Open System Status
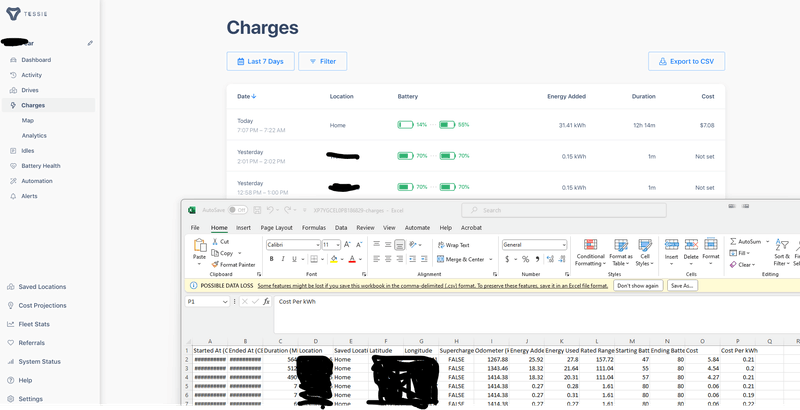The width and height of the screenshot is (800, 410). point(40,362)
